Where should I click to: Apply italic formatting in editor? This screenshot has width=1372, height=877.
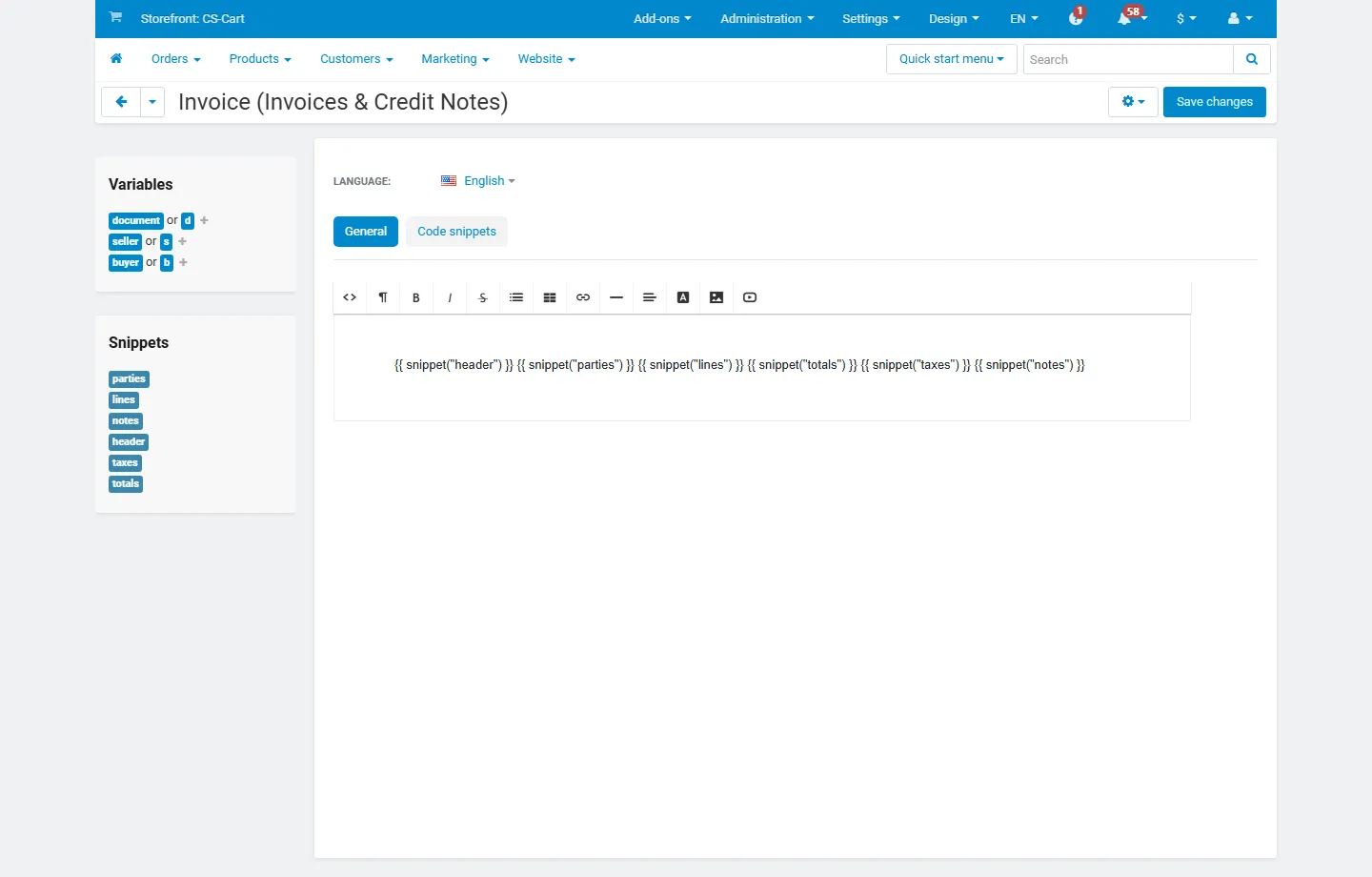coord(450,297)
